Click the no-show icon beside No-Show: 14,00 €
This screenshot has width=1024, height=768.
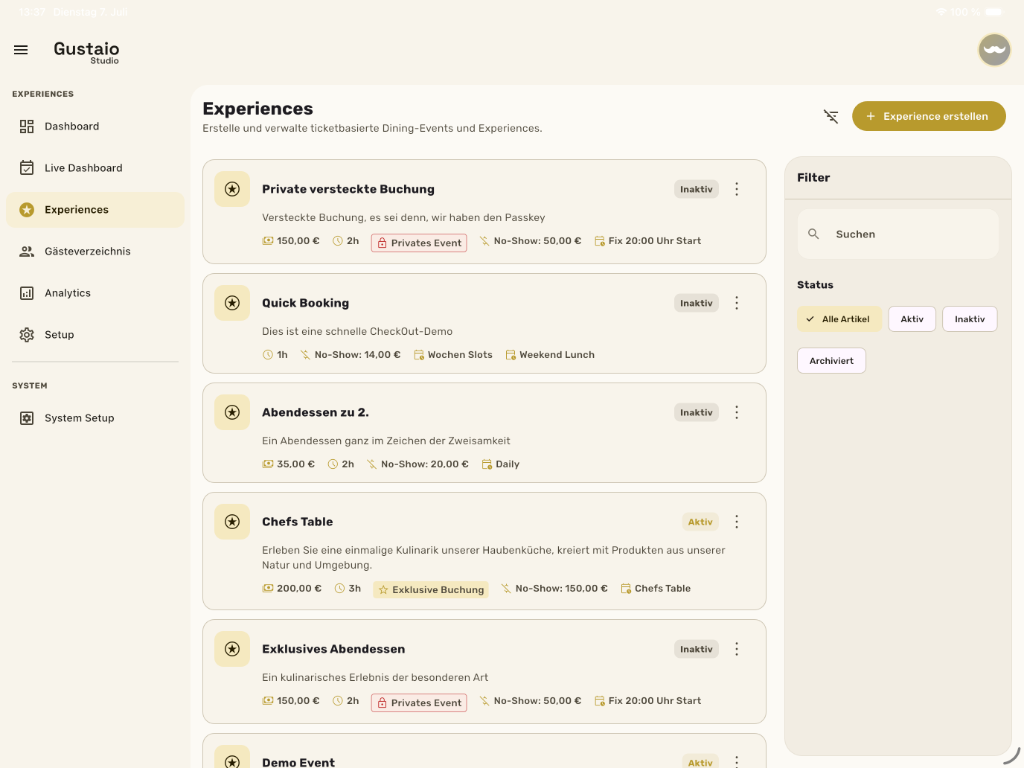click(x=305, y=355)
